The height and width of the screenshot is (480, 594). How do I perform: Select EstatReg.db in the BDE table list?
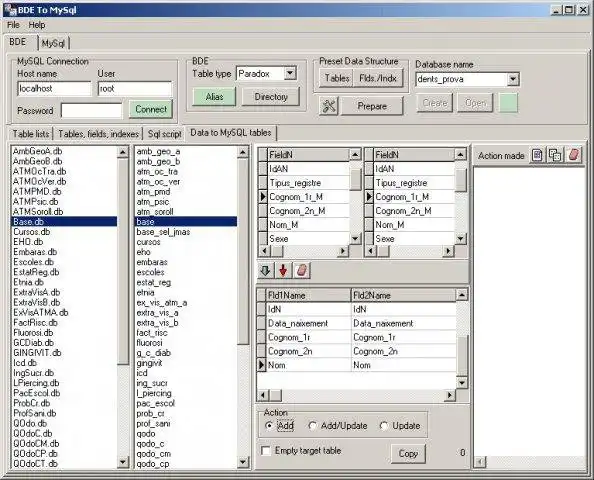(64, 272)
